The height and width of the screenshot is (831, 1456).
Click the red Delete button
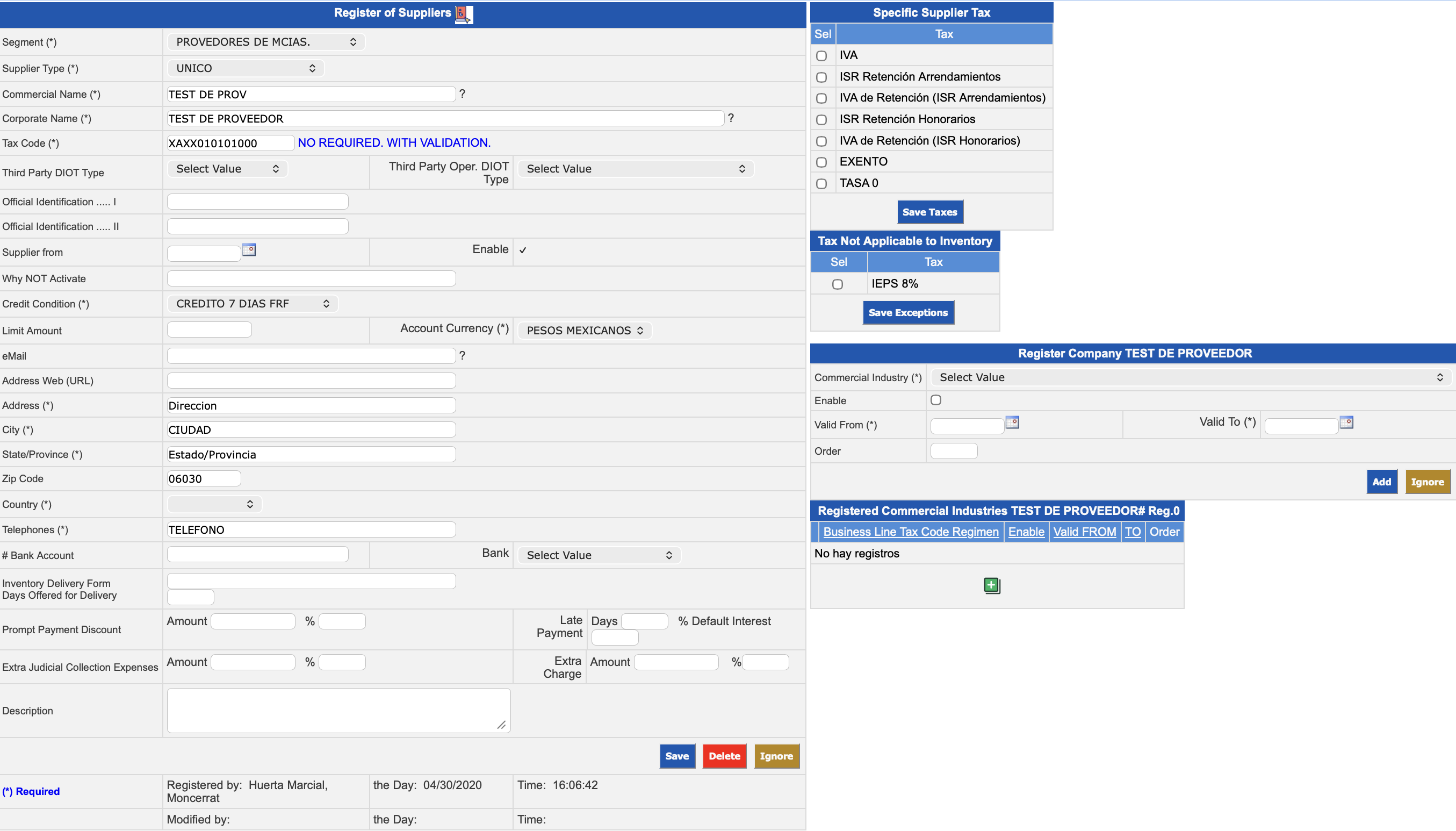pos(724,756)
